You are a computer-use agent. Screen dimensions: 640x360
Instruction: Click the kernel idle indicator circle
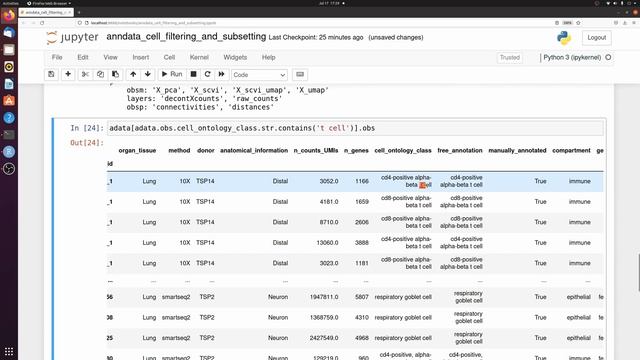(608, 58)
